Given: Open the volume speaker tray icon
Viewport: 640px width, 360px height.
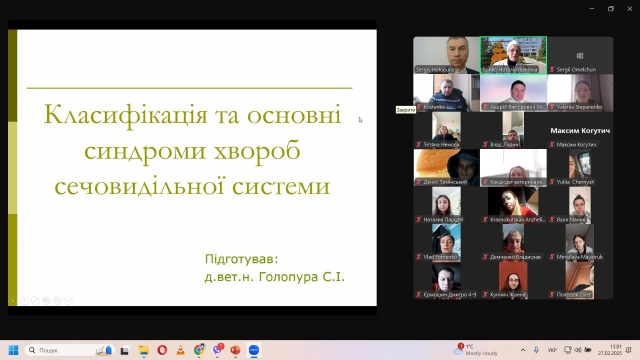Looking at the screenshot, I should coord(578,350).
